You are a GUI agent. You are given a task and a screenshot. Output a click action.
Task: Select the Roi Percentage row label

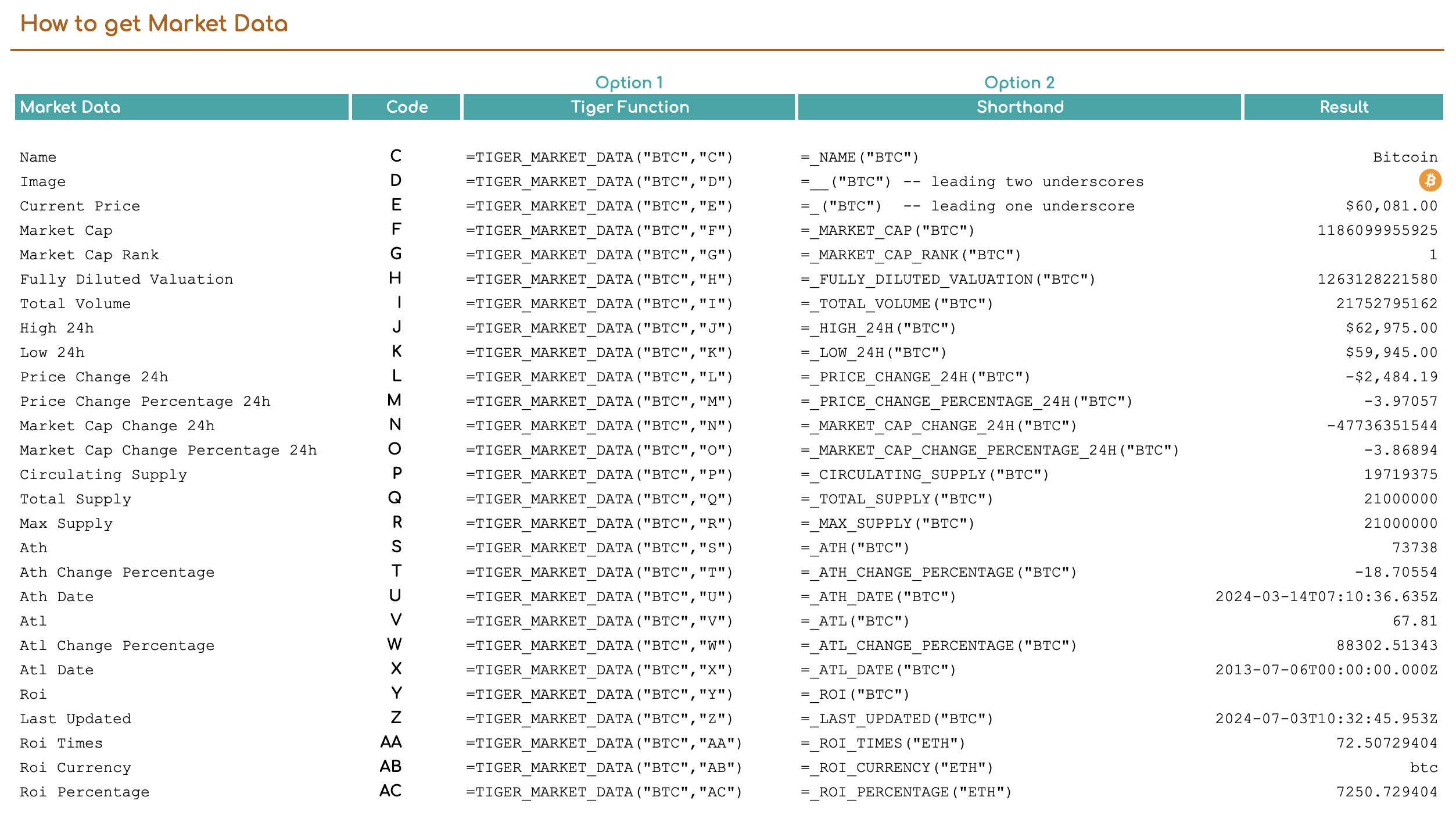[85, 792]
